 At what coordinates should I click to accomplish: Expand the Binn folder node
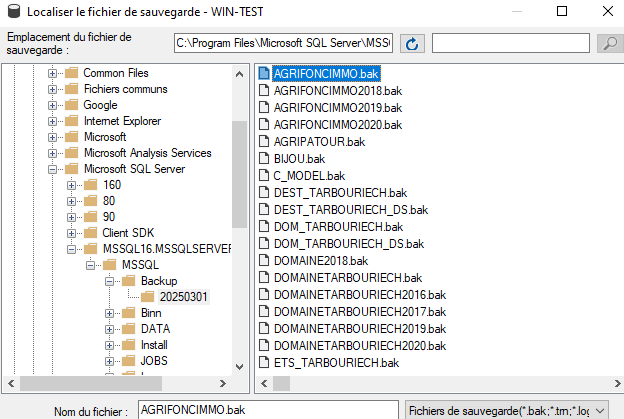110,313
